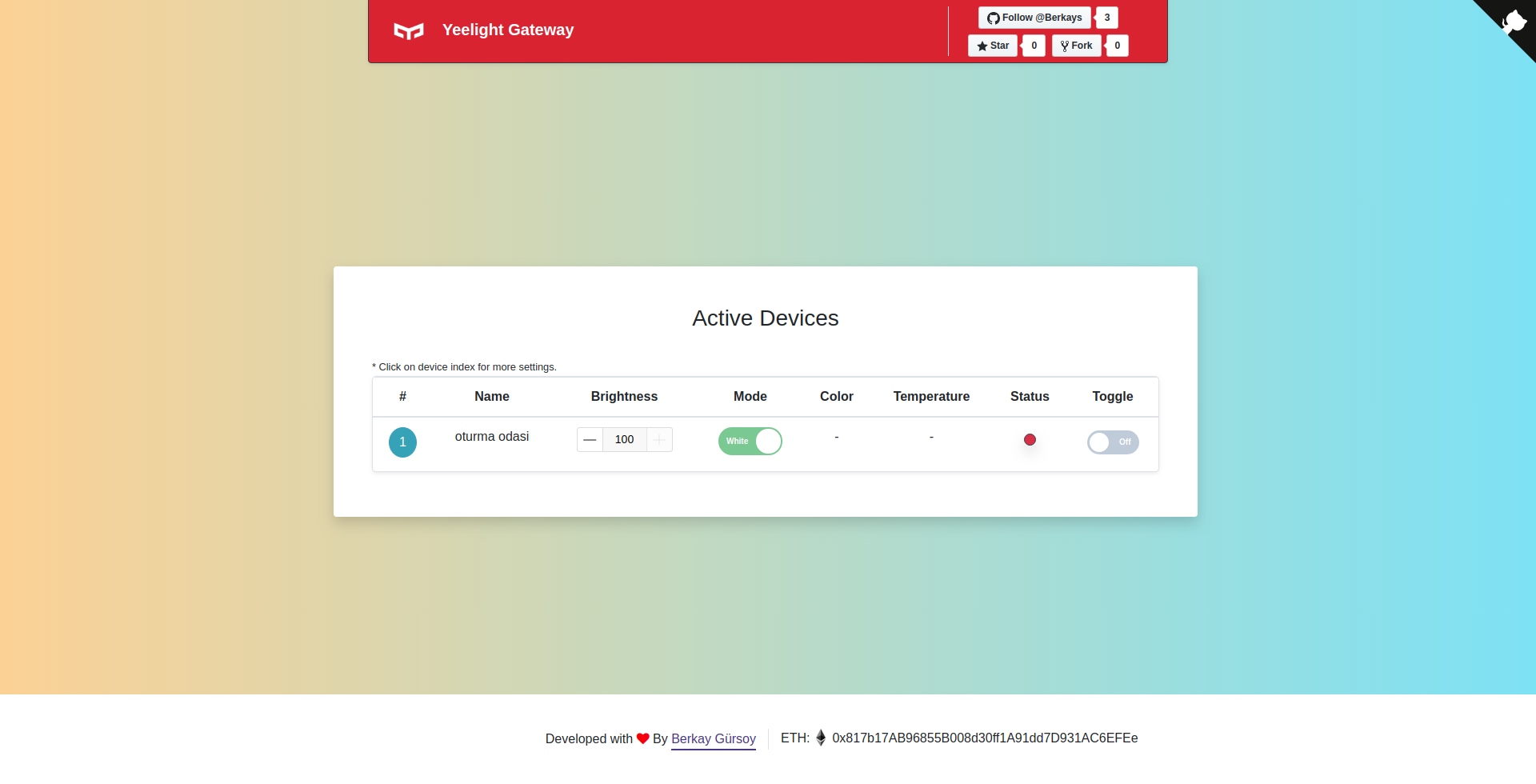Open device index 1 settings
1536x784 pixels.
402,442
